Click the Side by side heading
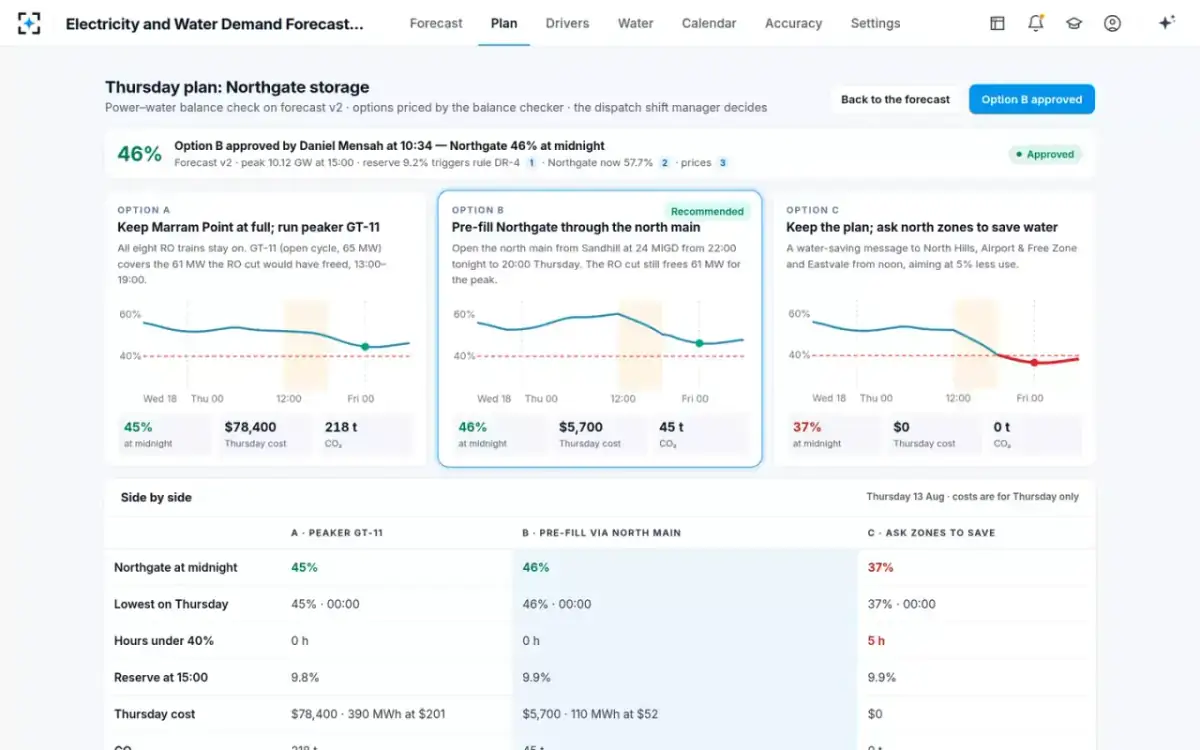Image resolution: width=1200 pixels, height=750 pixels. point(156,497)
